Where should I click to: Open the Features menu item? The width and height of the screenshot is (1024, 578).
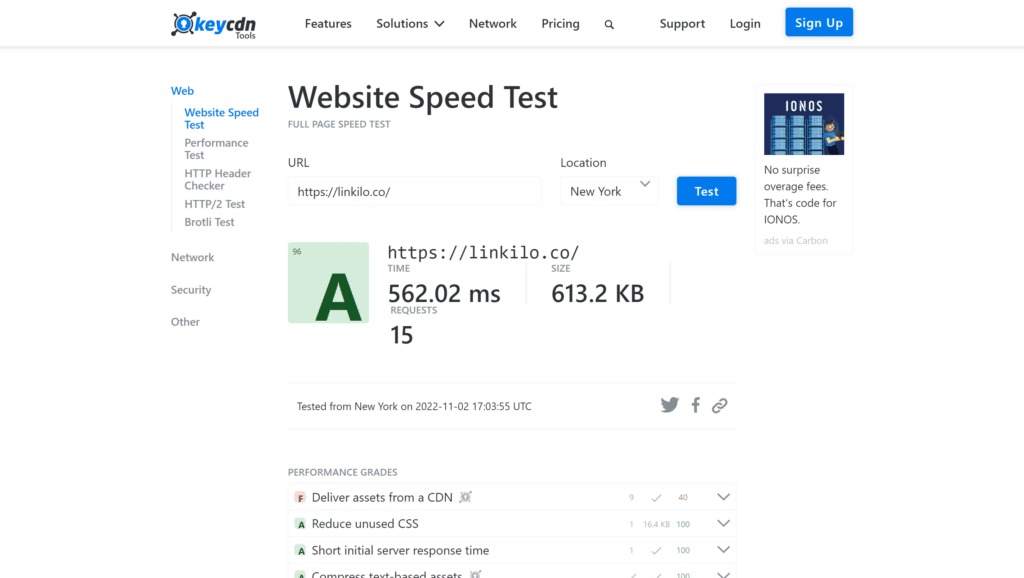click(x=328, y=24)
